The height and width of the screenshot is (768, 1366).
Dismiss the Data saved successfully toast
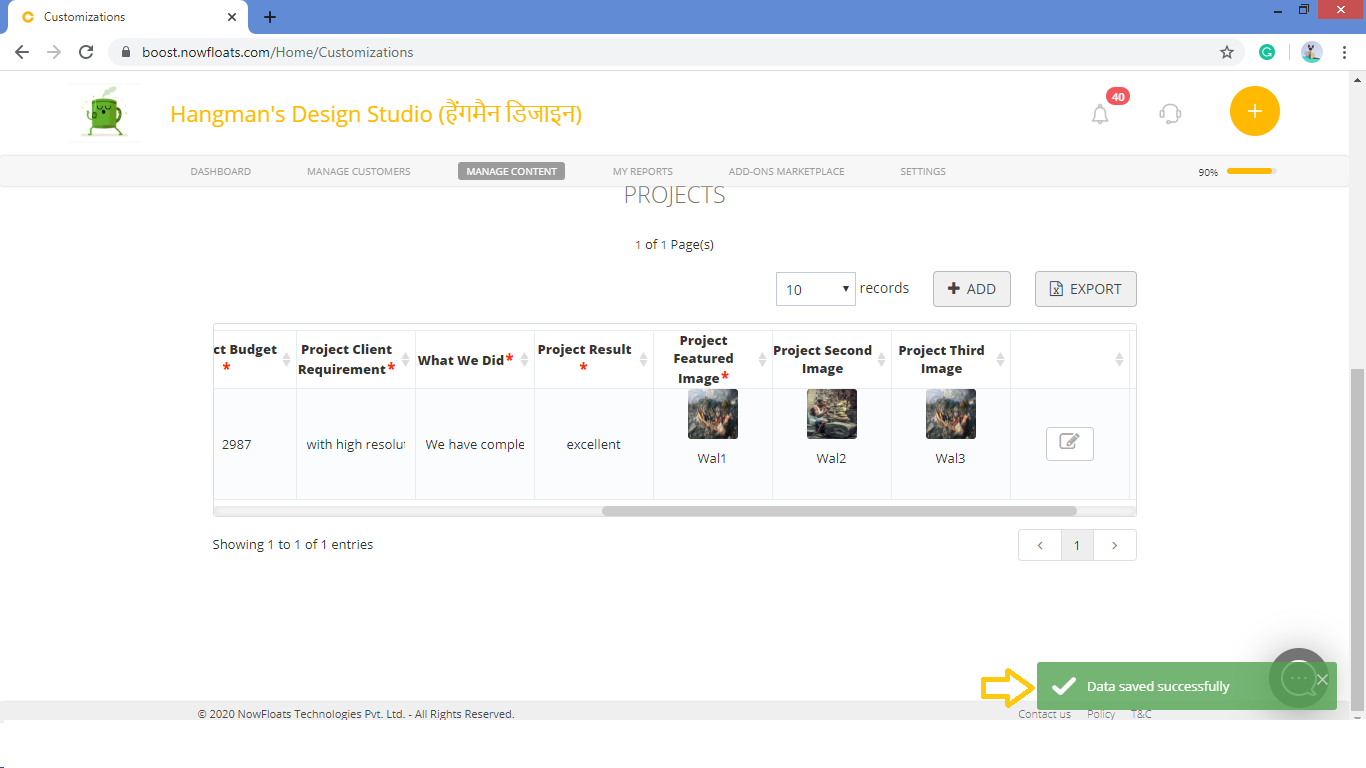(x=1322, y=679)
